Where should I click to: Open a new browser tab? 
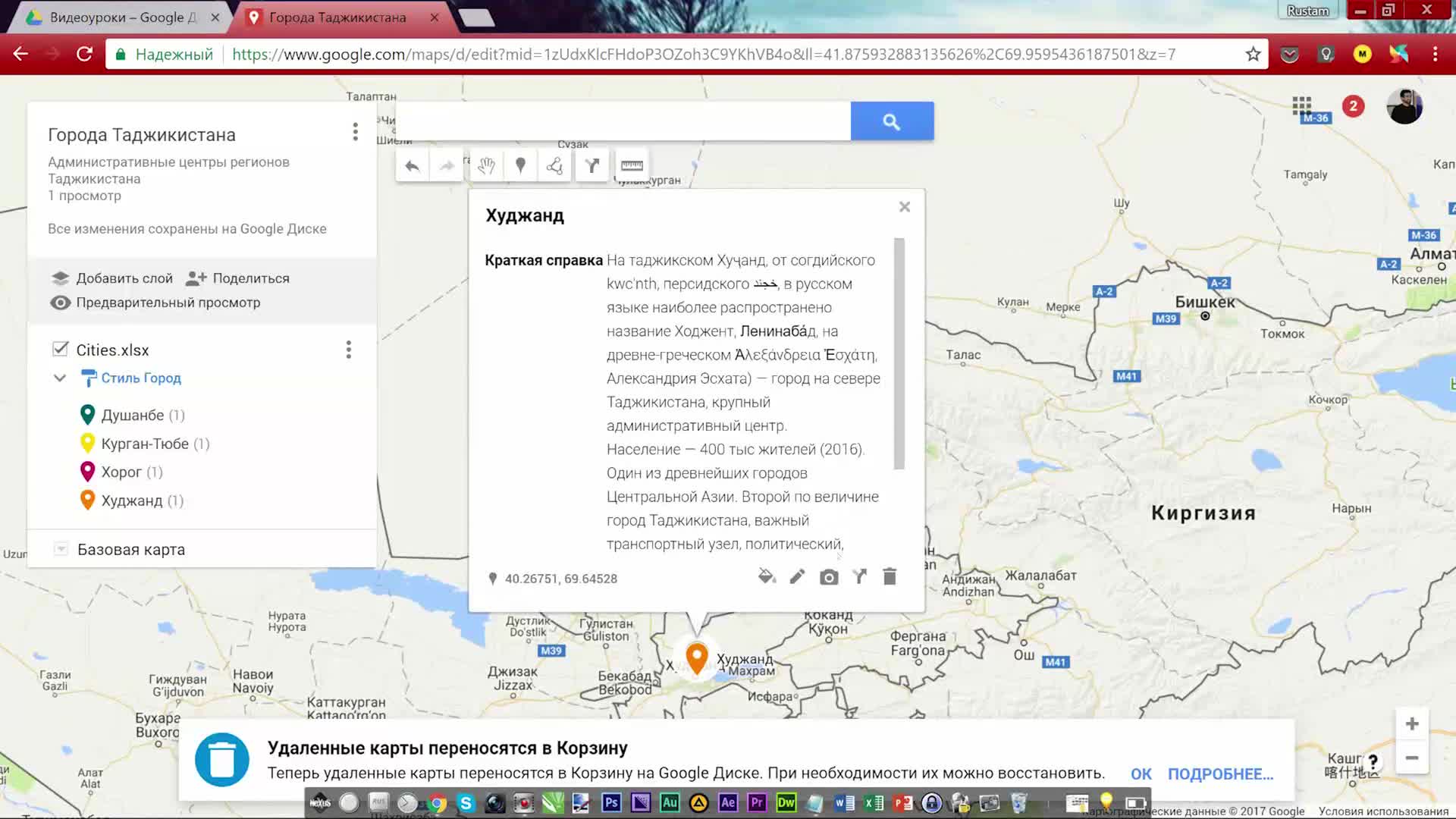click(x=477, y=17)
